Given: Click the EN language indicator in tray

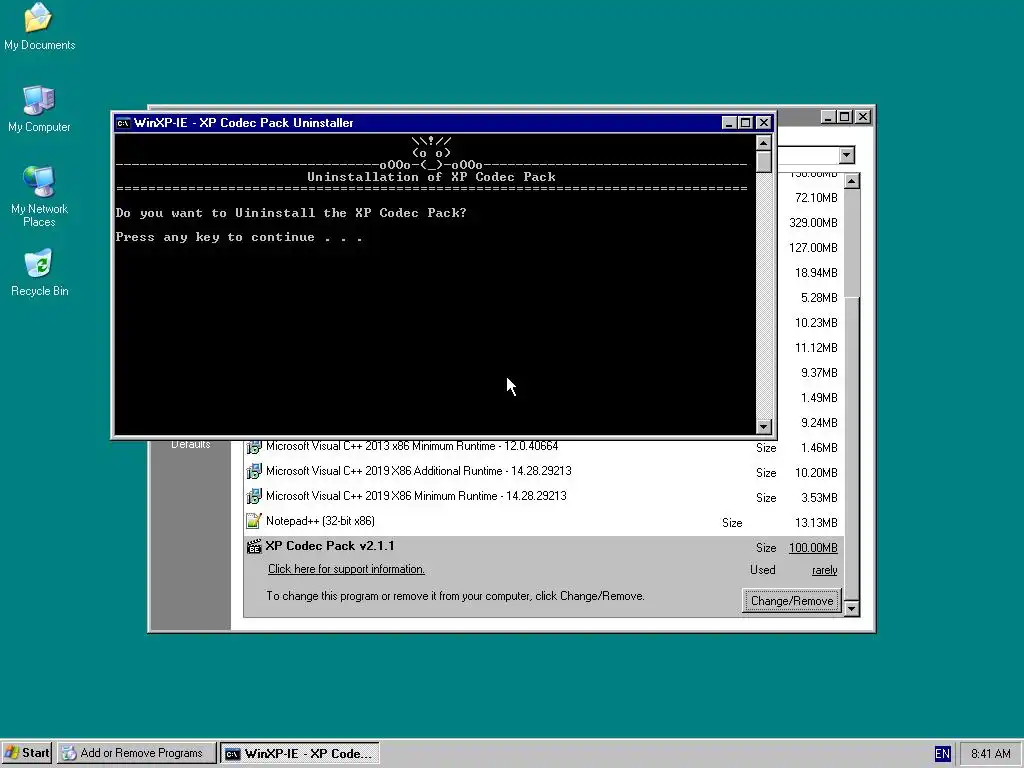Looking at the screenshot, I should pyautogui.click(x=942, y=754).
